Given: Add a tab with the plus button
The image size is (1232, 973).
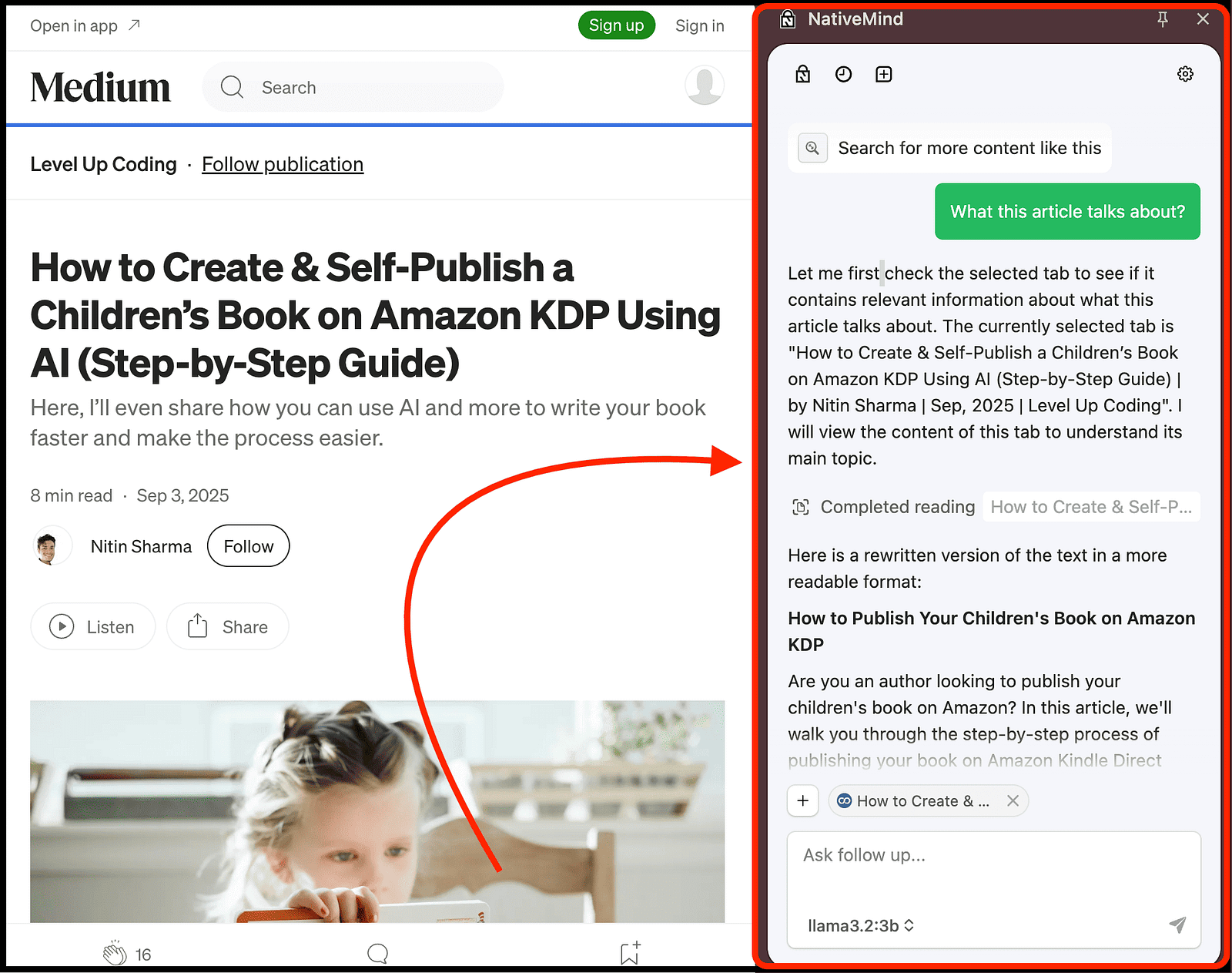Looking at the screenshot, I should coord(802,801).
